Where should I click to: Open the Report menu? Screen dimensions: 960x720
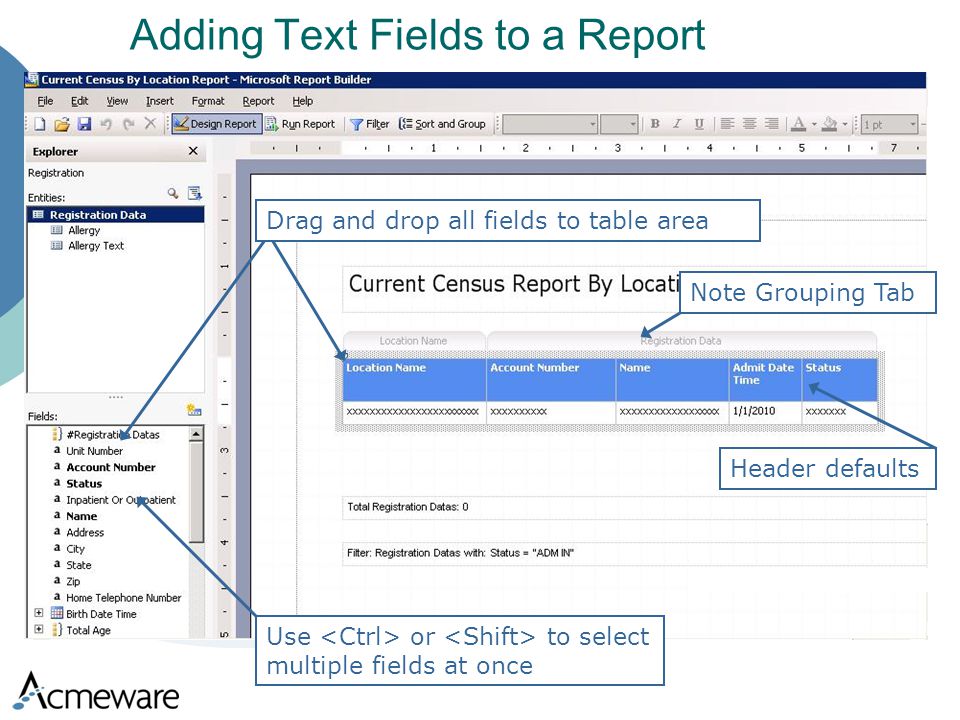[x=258, y=101]
